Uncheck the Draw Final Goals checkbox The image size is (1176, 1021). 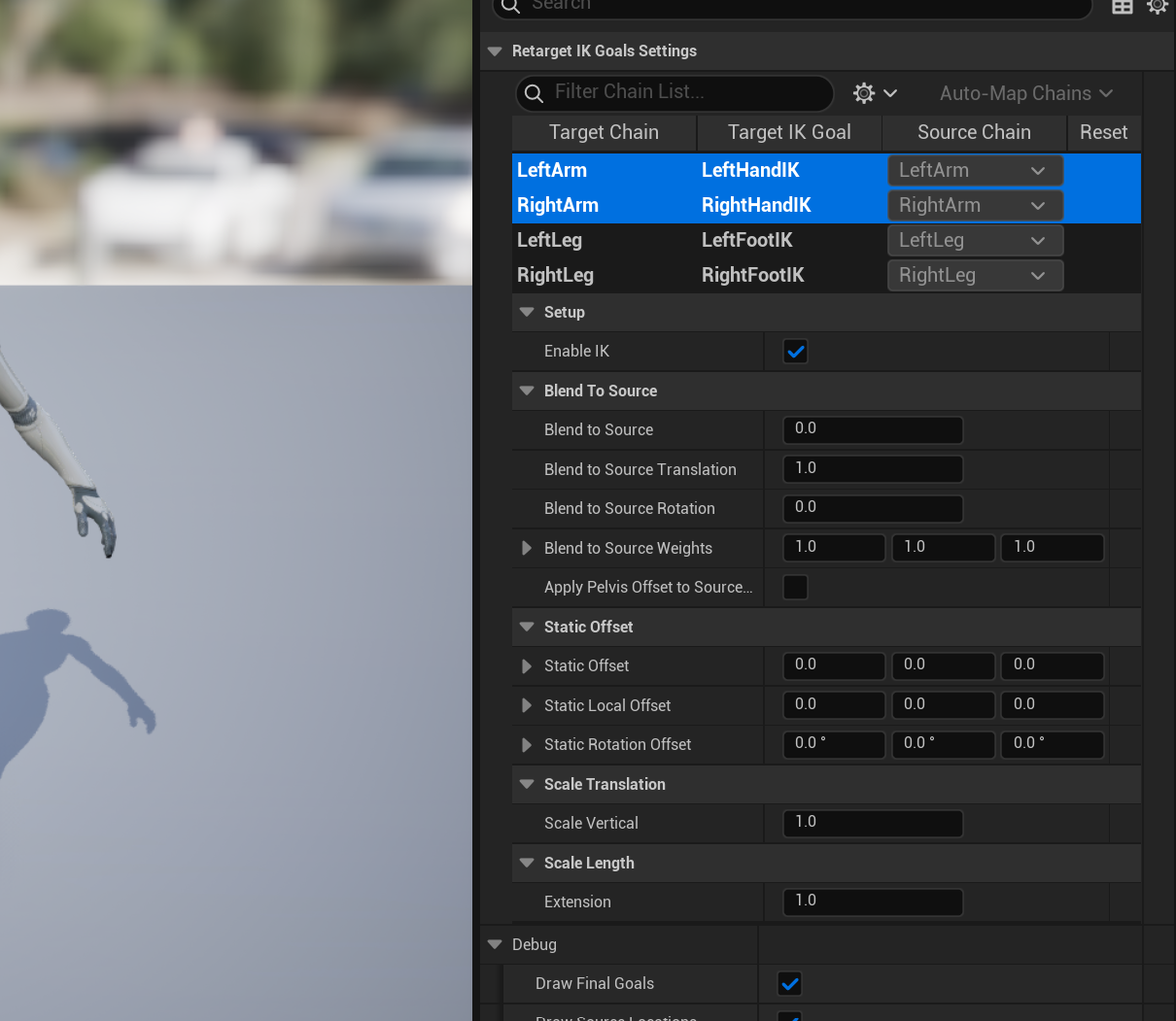(790, 984)
